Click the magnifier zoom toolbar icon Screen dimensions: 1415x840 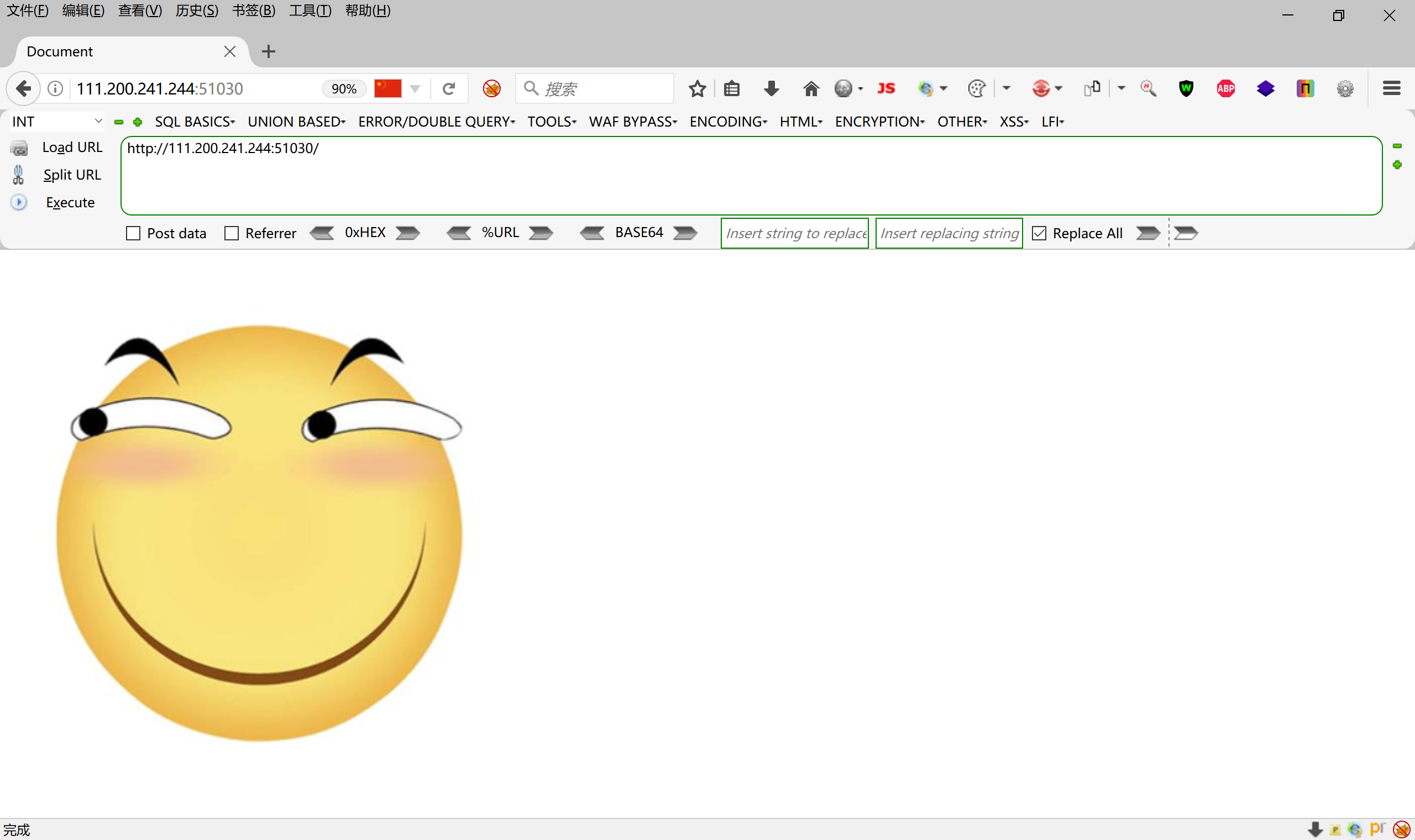(x=1148, y=88)
